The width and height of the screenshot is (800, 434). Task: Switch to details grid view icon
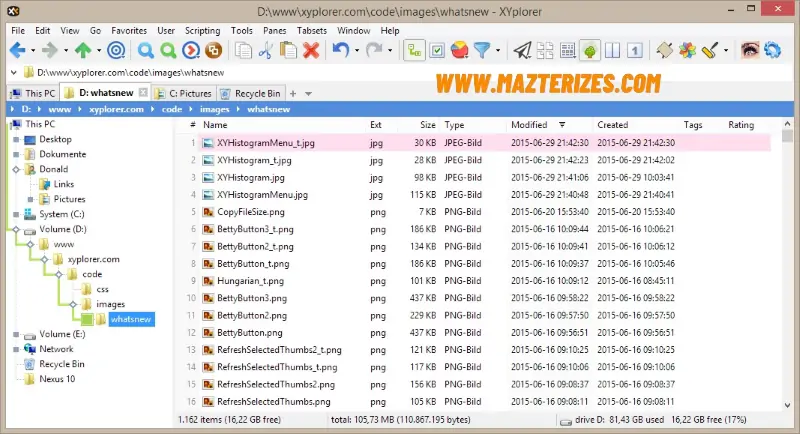[x=567, y=50]
